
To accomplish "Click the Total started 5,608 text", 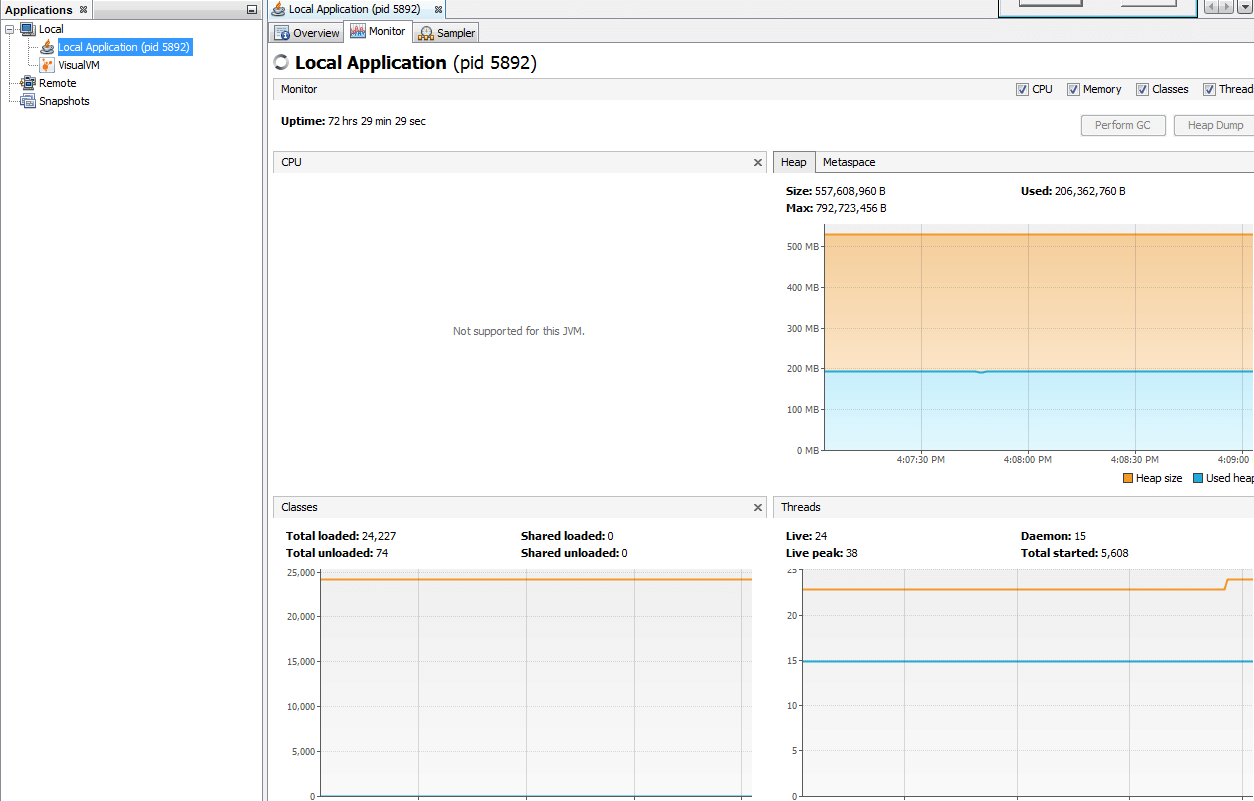I will click(1075, 553).
